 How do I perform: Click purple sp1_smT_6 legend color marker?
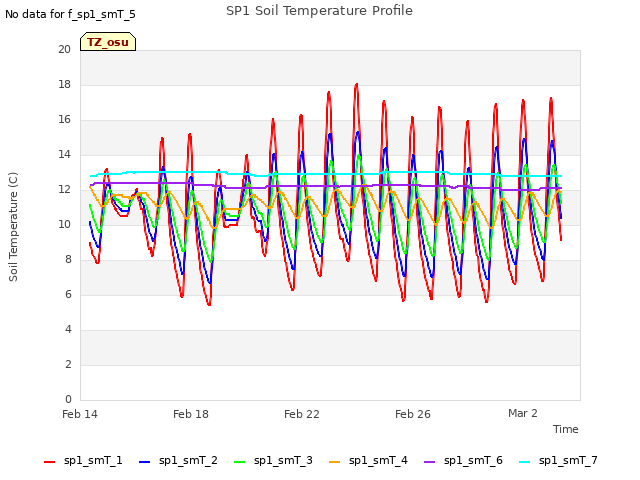click(429, 462)
